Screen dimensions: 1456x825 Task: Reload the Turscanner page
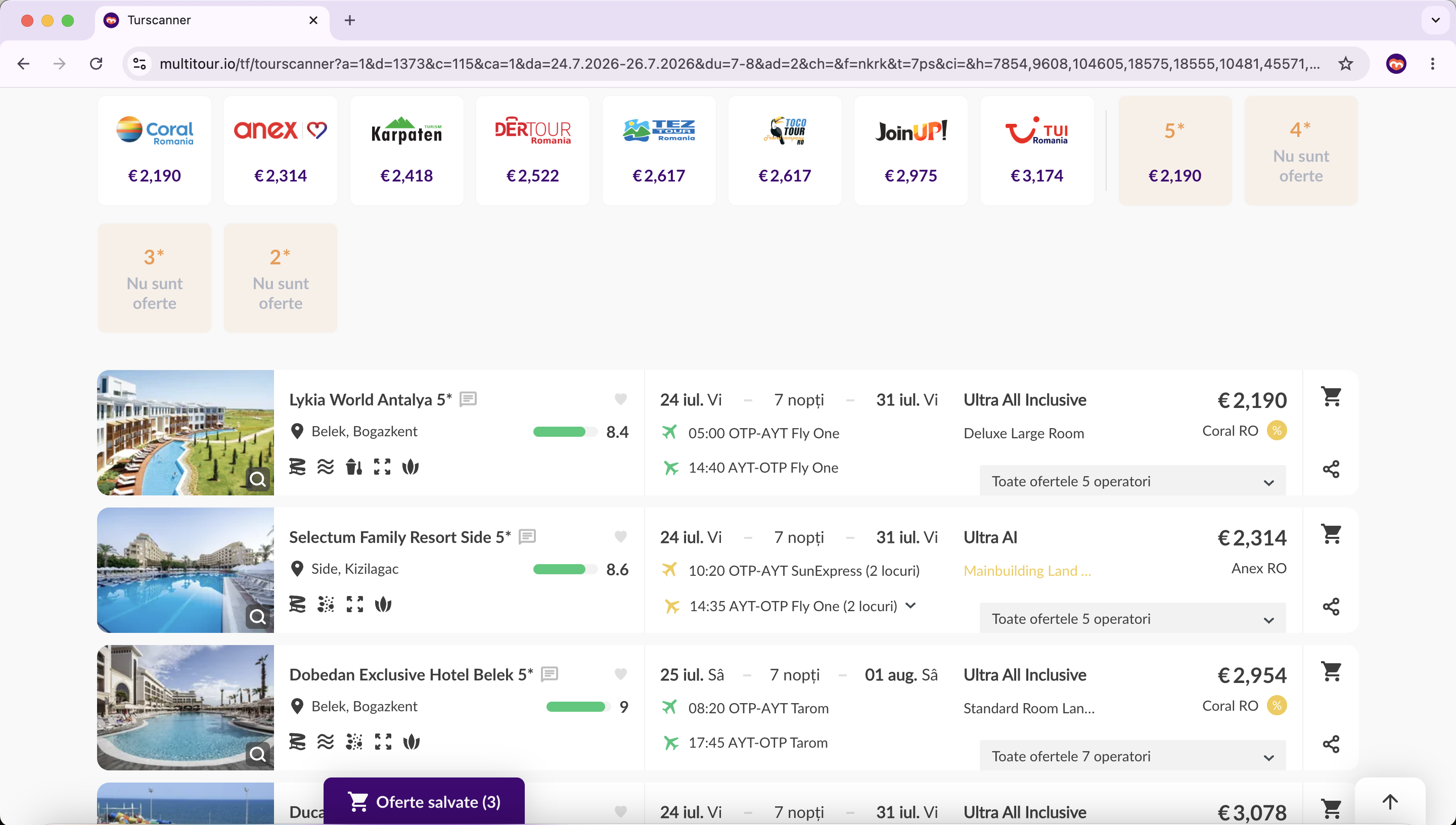tap(97, 64)
